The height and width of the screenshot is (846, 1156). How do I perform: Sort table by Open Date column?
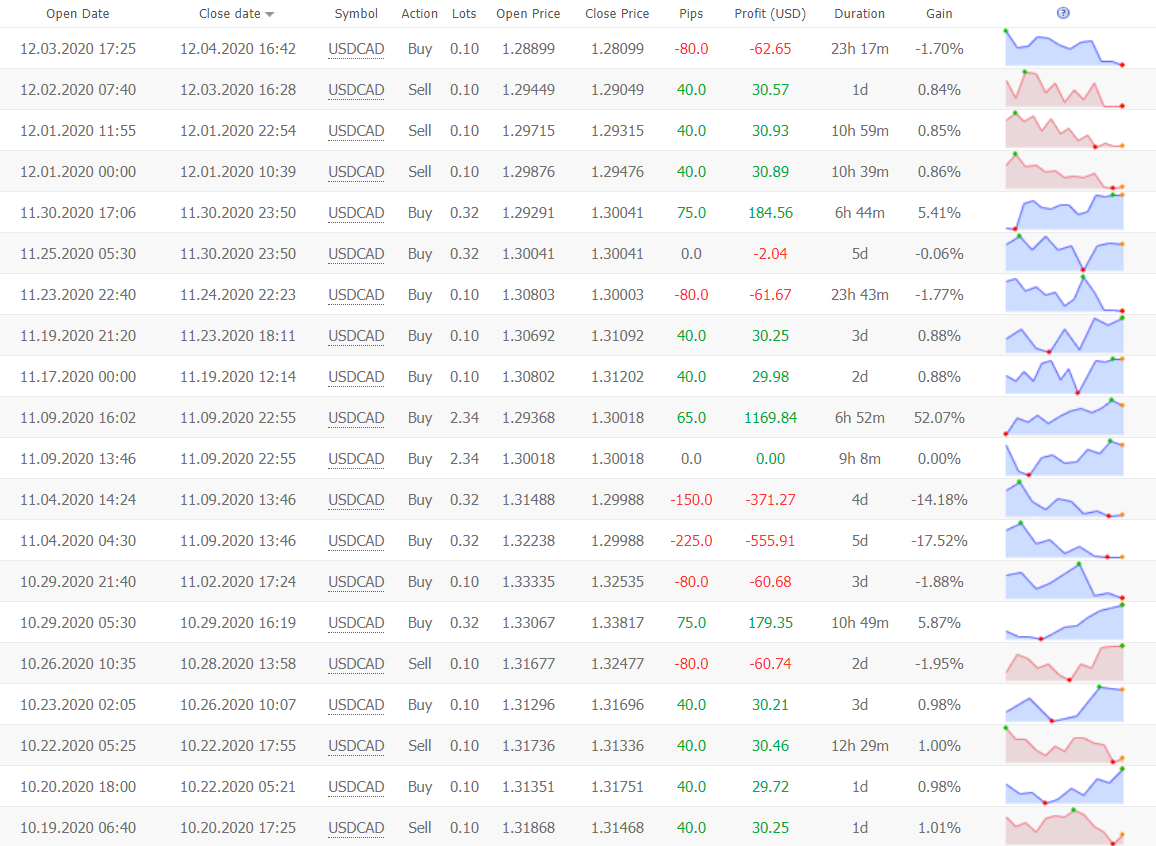click(x=78, y=14)
